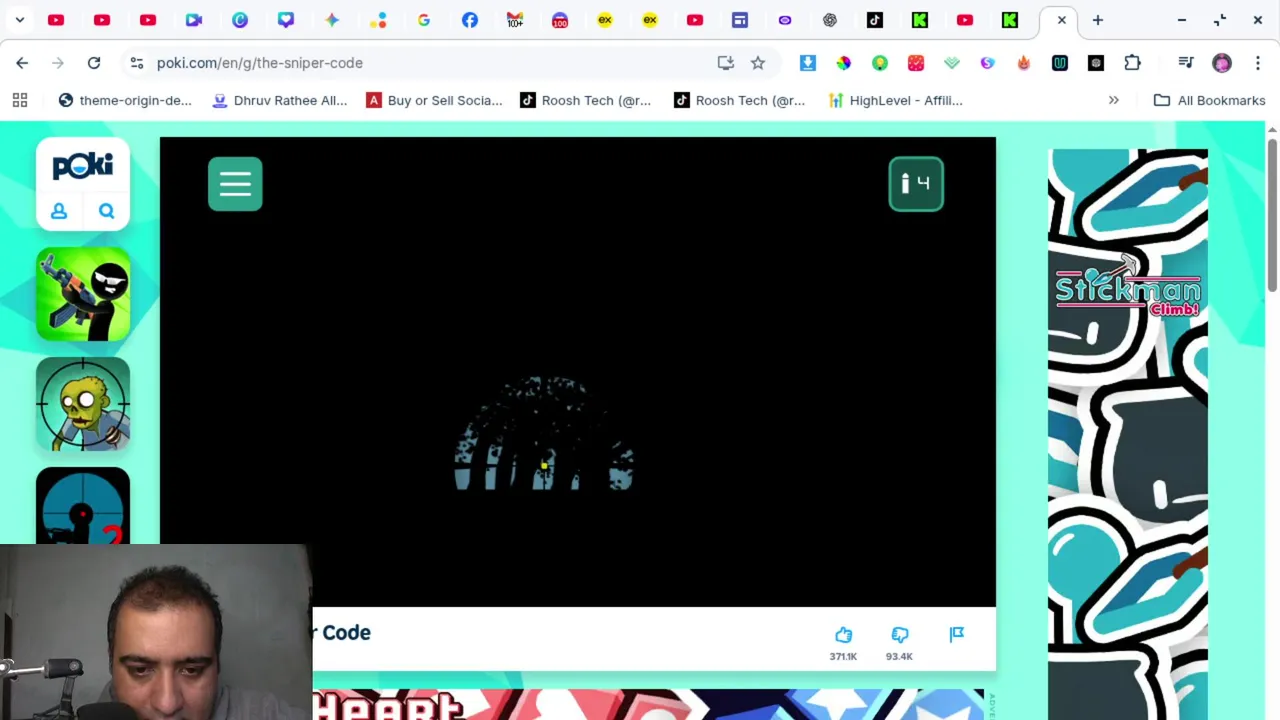Open the site information icon in address bar
The height and width of the screenshot is (720, 1280).
[x=136, y=63]
